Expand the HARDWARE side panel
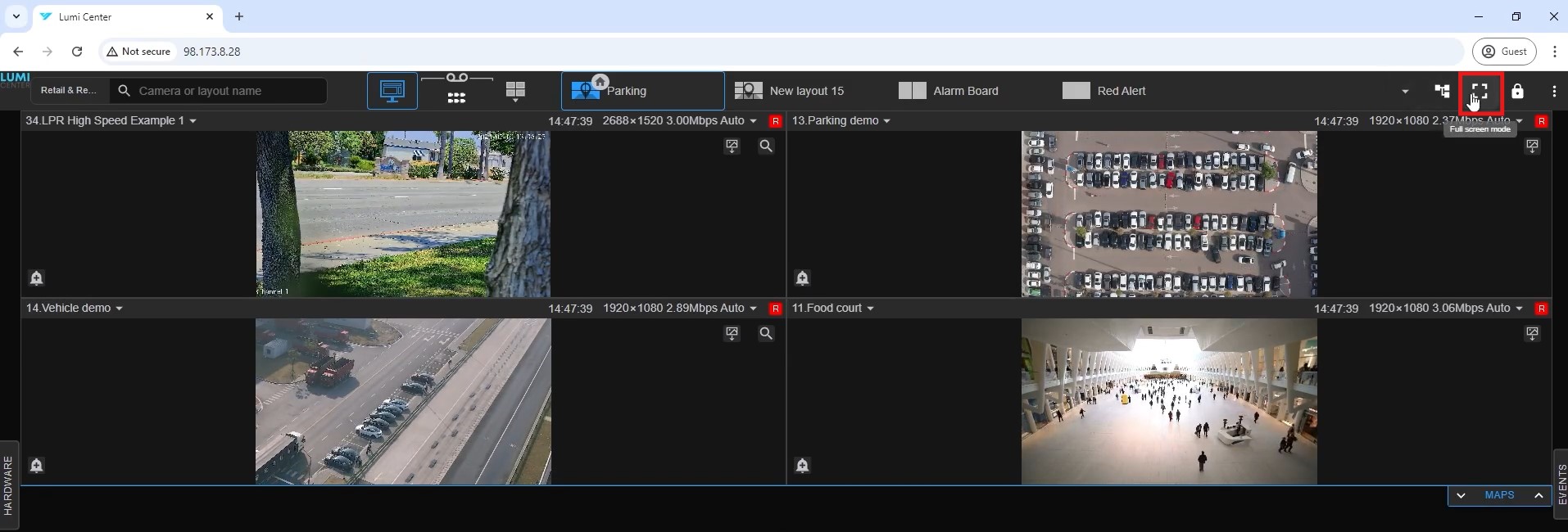This screenshot has height=532, width=1568. (8, 485)
